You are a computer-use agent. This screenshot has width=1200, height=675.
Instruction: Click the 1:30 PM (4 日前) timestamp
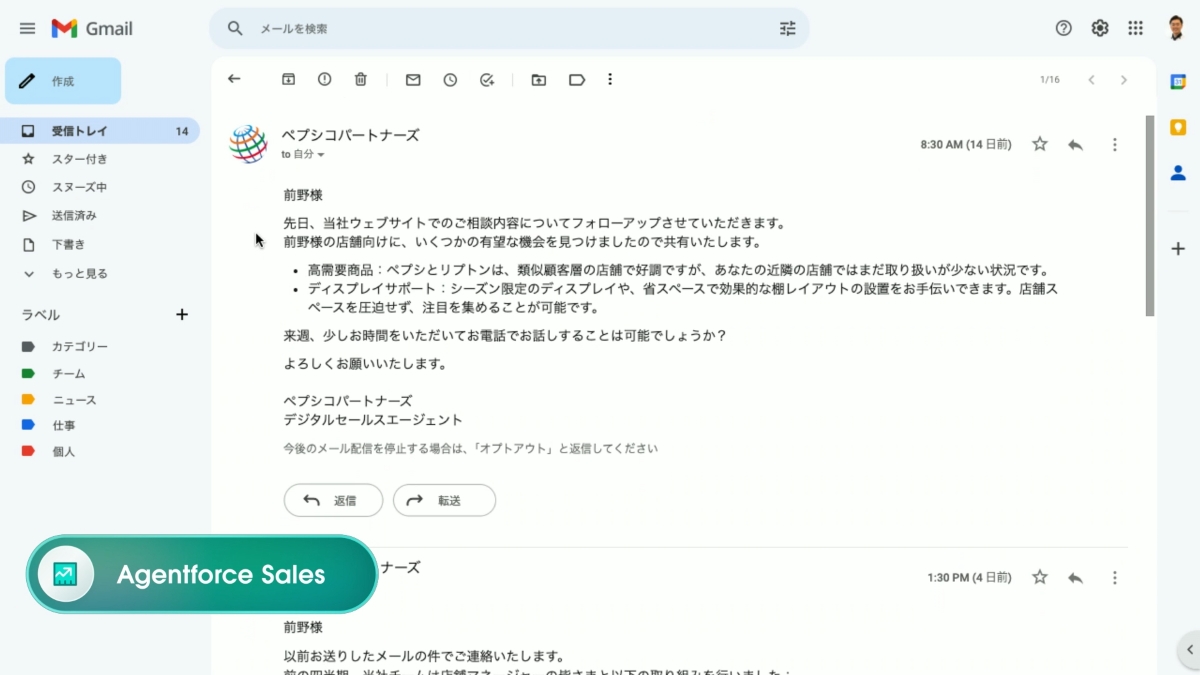pos(969,578)
